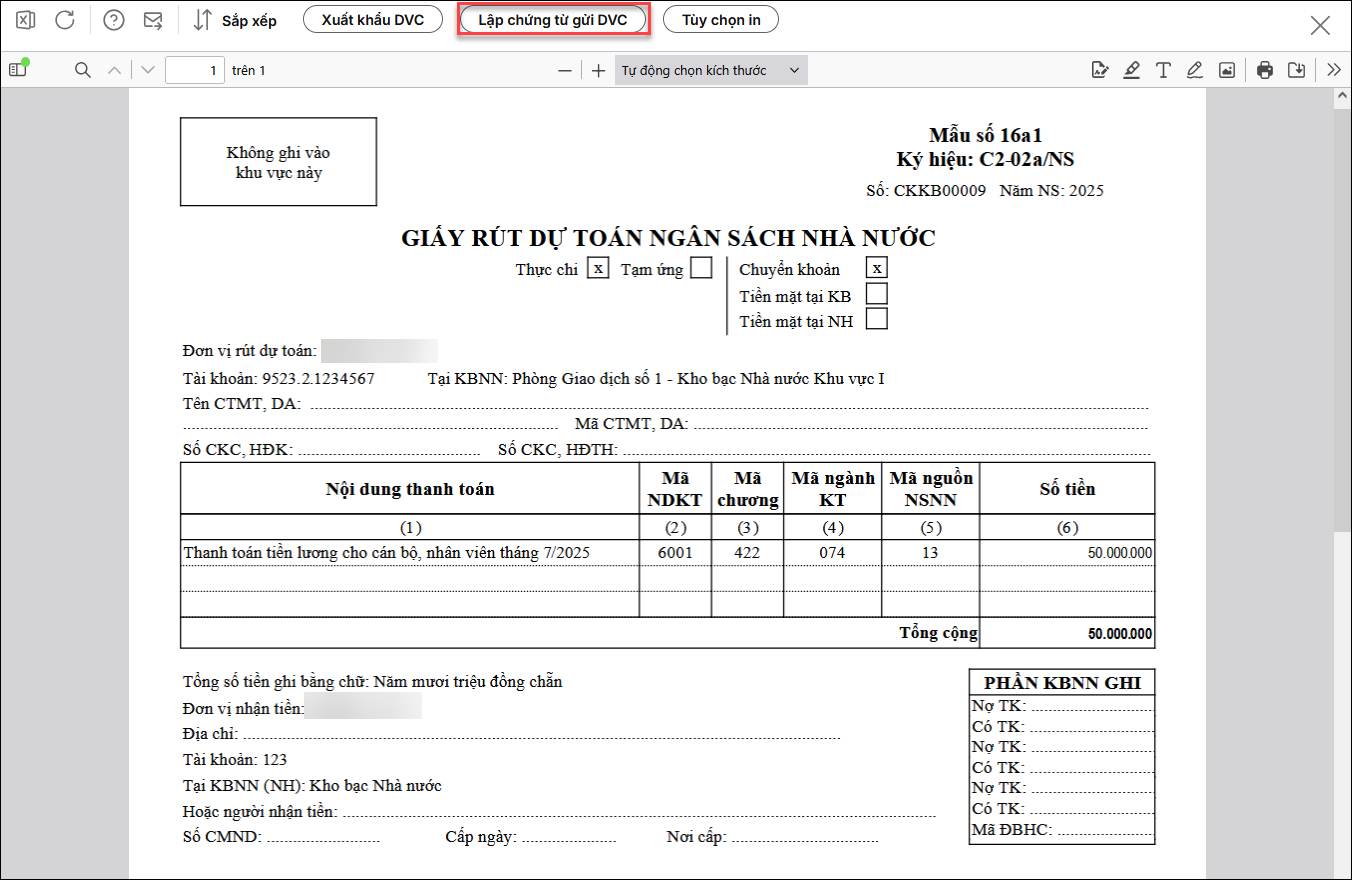1352x880 pixels.
Task: Zoom in with the plus button
Action: 598,70
